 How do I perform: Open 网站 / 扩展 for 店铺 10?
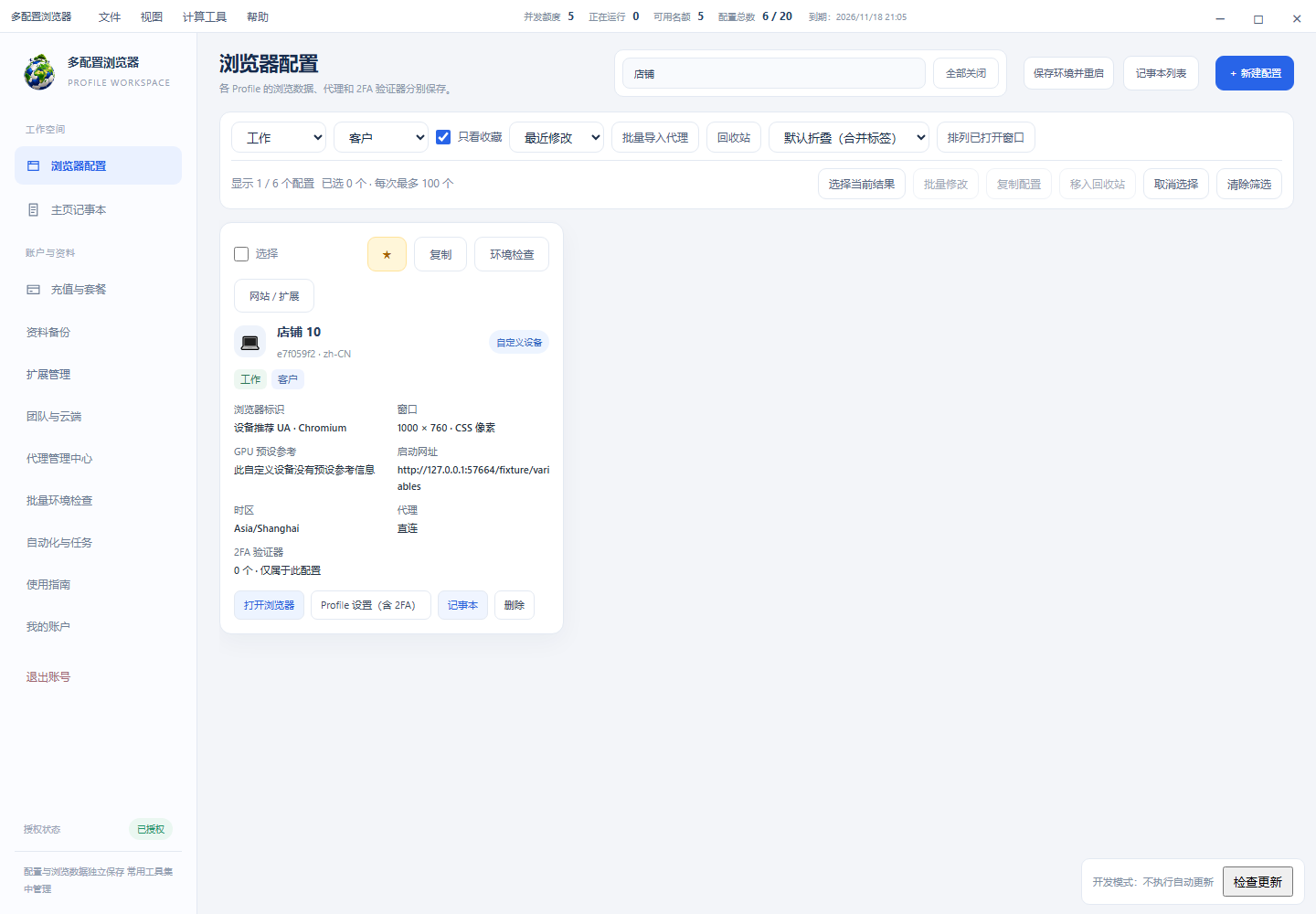pyautogui.click(x=274, y=296)
